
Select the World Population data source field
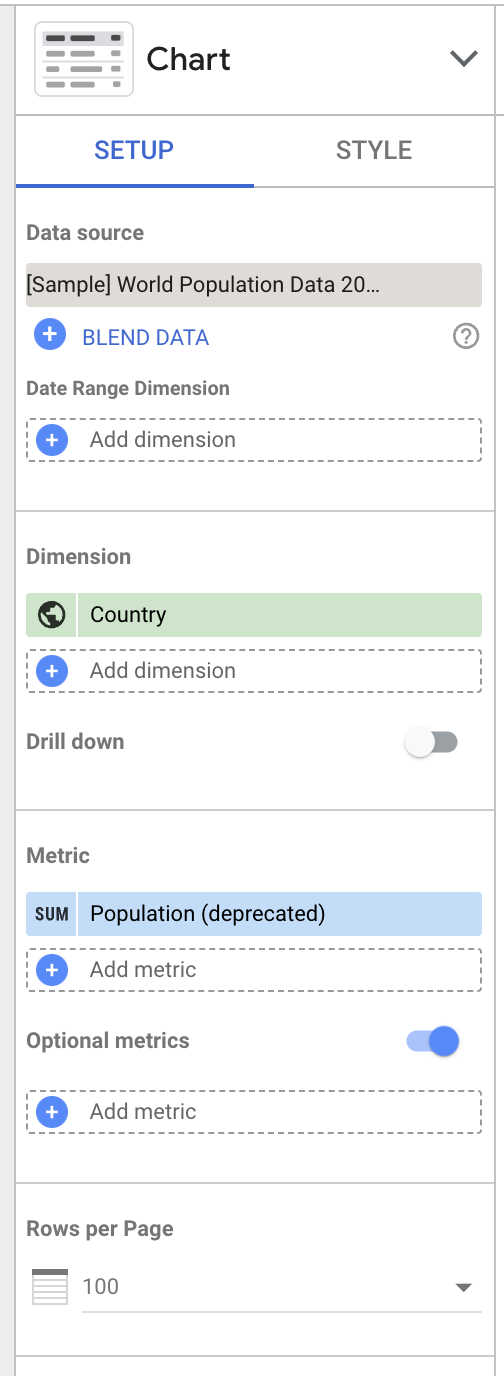(x=254, y=284)
